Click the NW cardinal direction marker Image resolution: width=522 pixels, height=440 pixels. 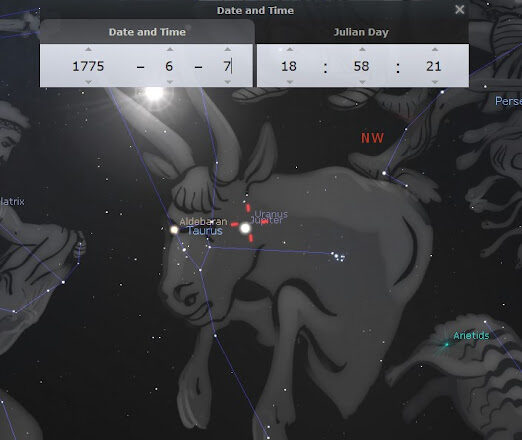(372, 138)
